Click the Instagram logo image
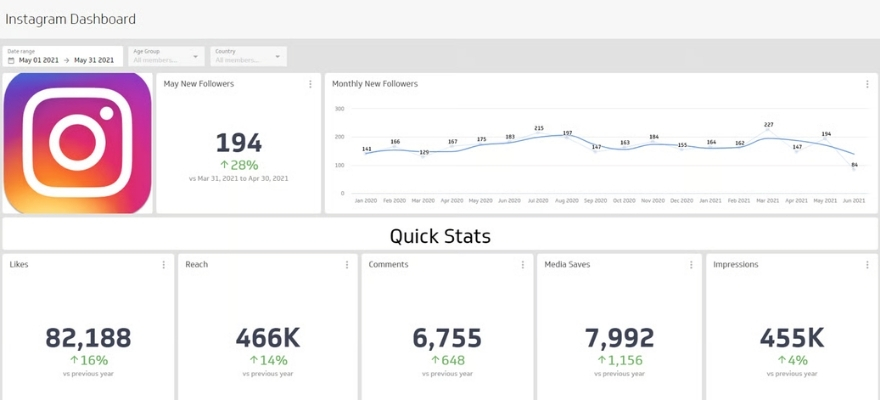This screenshot has height=400, width=880. [x=77, y=143]
